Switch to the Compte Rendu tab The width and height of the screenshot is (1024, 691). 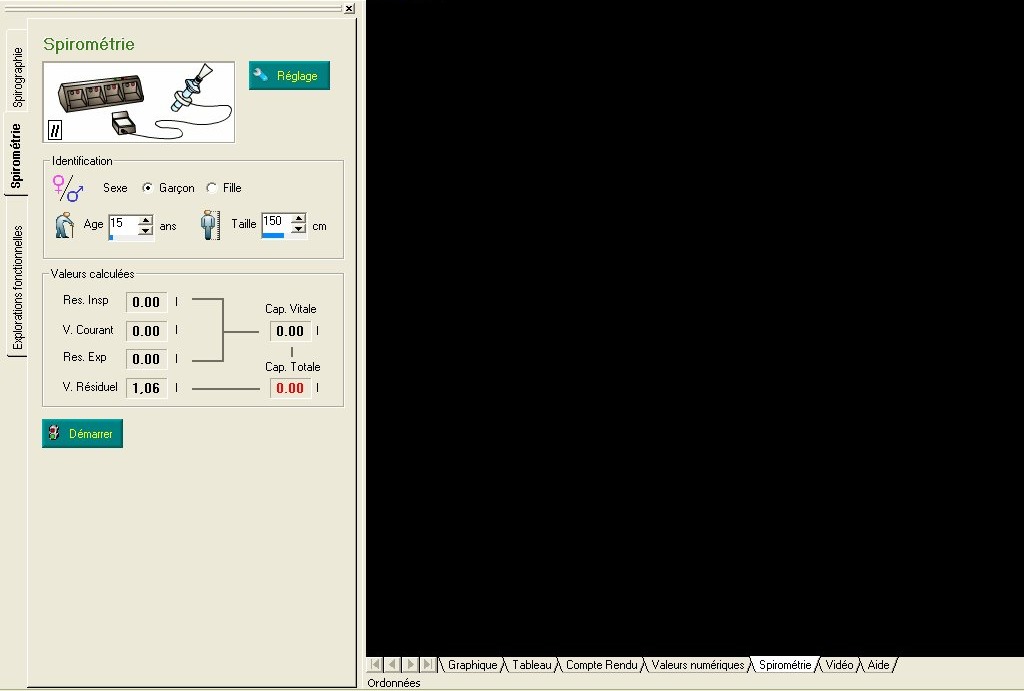(x=601, y=665)
